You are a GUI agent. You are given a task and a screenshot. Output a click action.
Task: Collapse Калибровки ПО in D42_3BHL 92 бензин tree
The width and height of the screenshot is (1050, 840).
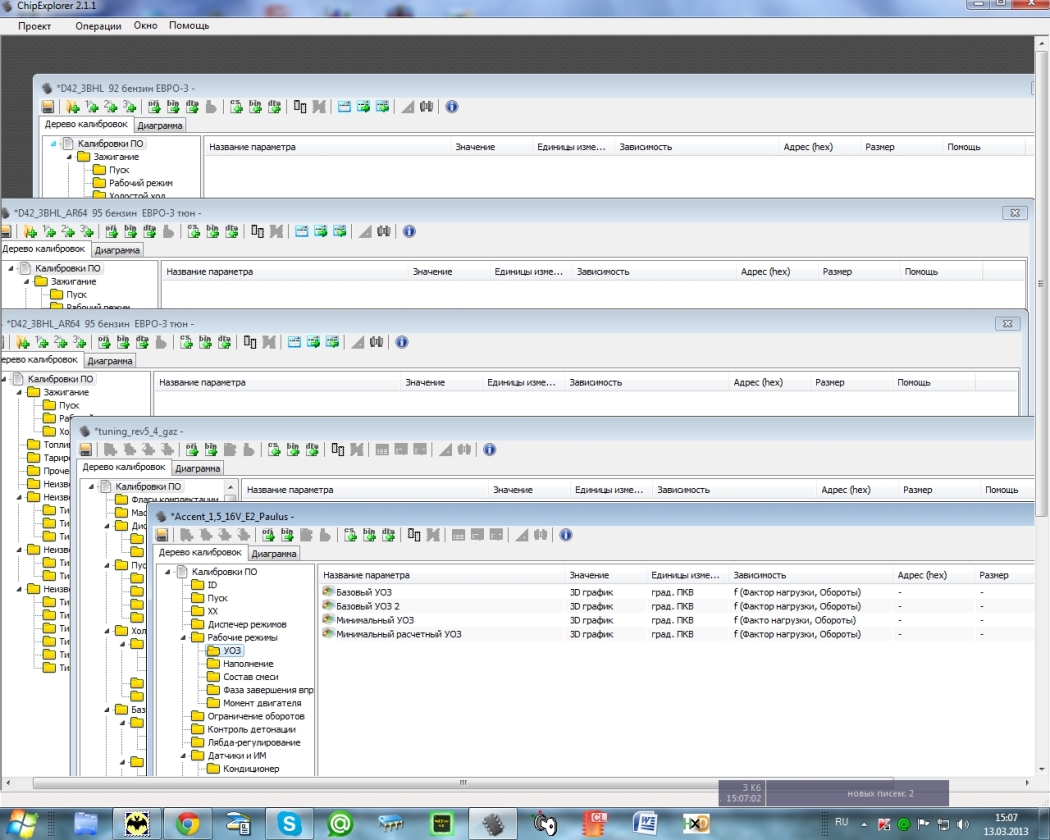tap(53, 143)
